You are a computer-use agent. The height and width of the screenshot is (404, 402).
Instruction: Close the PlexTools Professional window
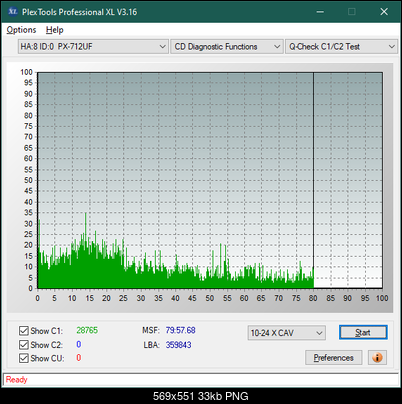(384, 12)
